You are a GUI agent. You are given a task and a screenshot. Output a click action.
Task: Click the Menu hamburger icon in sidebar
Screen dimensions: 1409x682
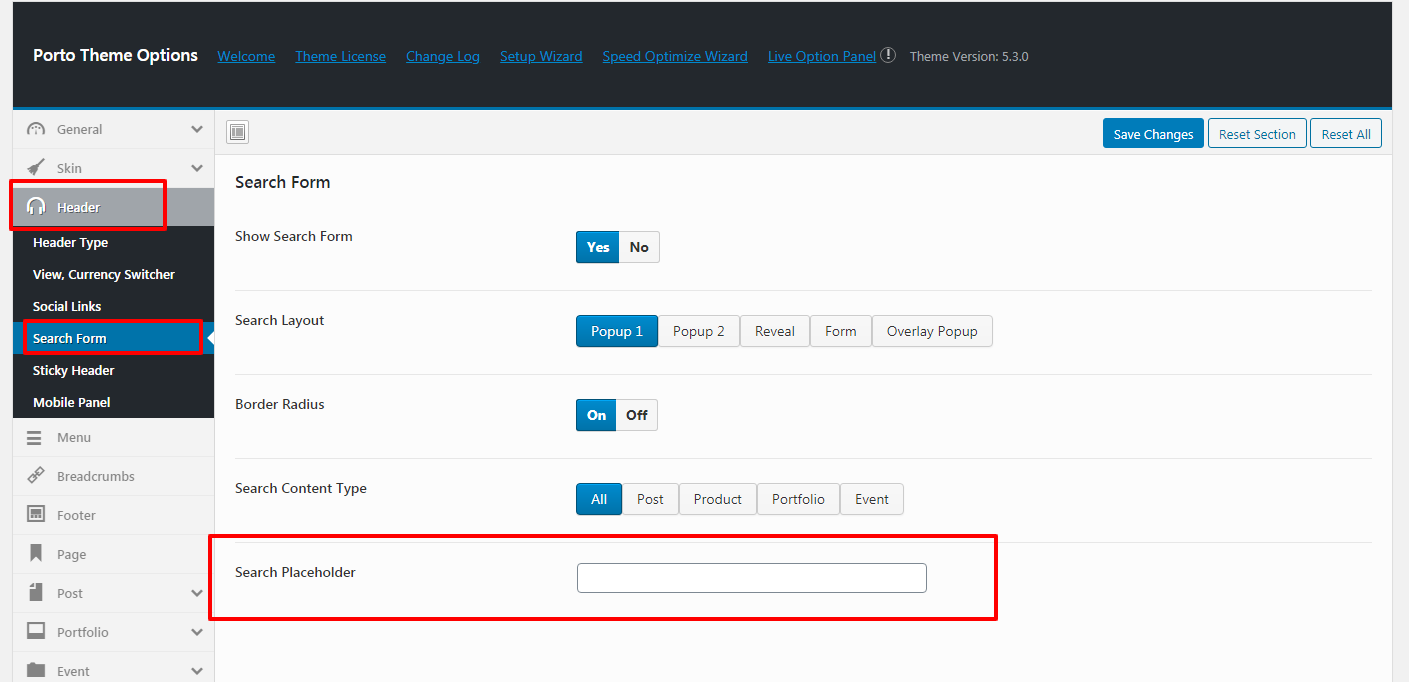pyautogui.click(x=35, y=438)
